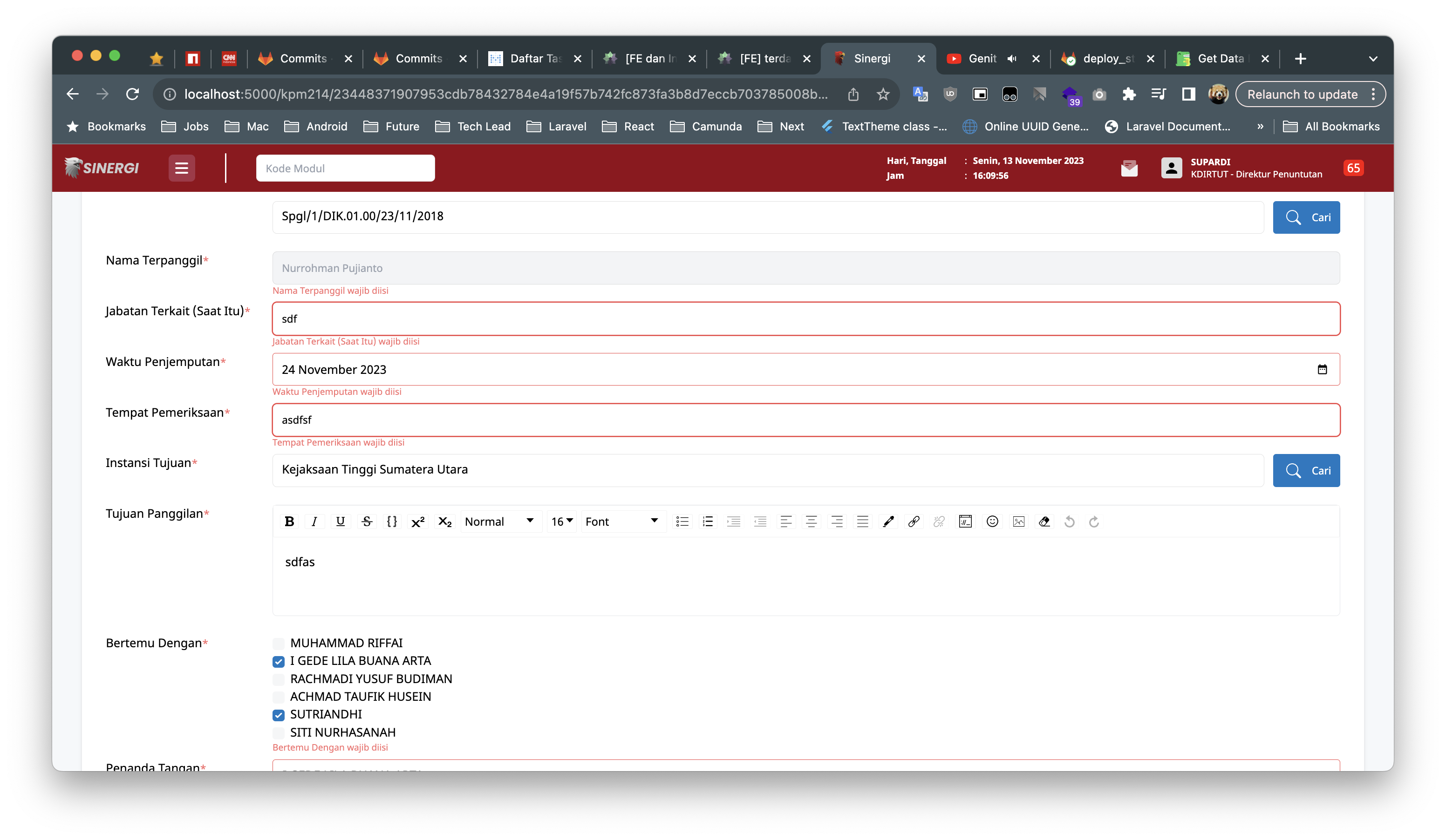This screenshot has height=840, width=1446.
Task: Check the MUHAMMAD RIFFAI checkbox
Action: (278, 644)
